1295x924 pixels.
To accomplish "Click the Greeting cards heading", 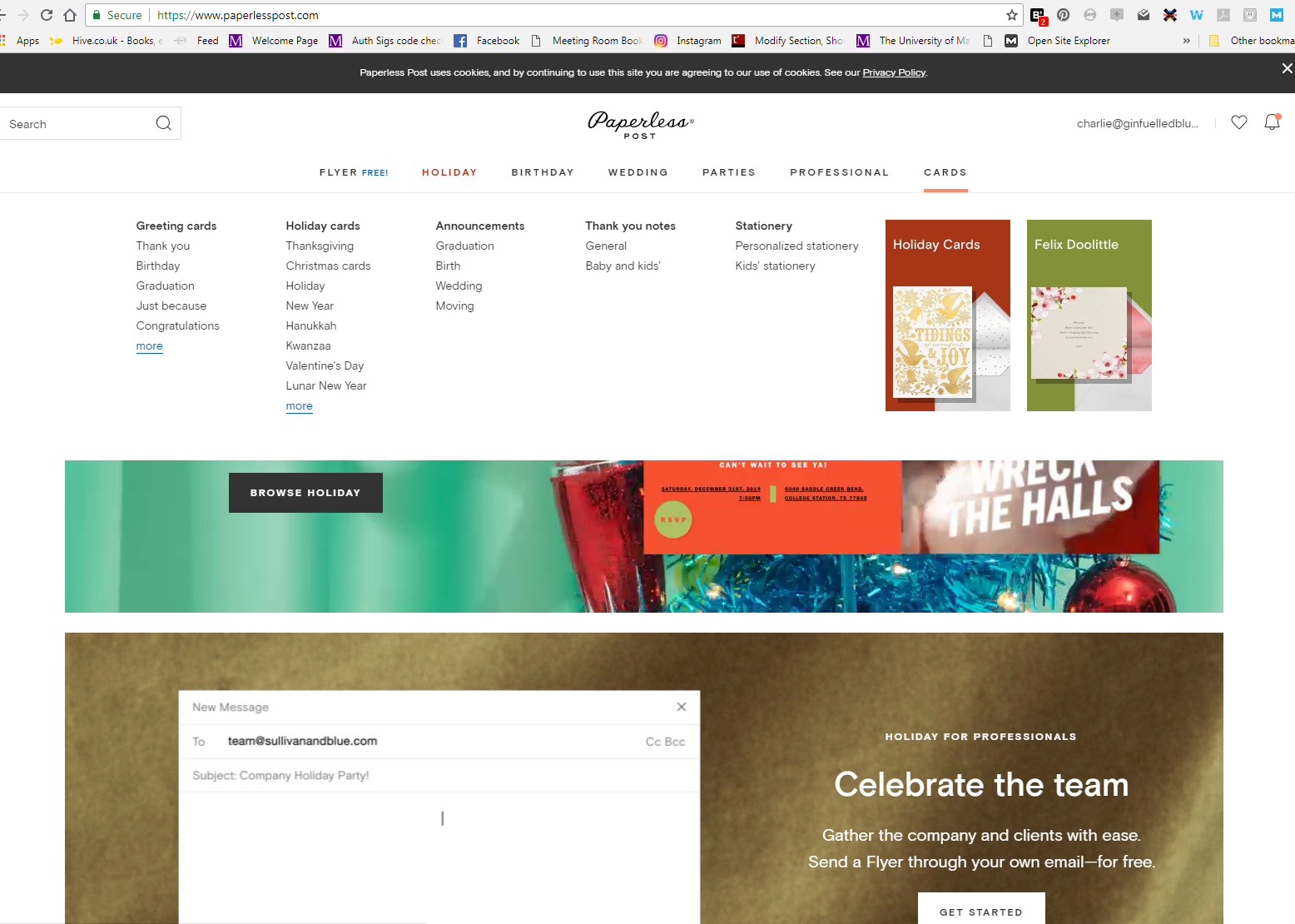I will 176,226.
